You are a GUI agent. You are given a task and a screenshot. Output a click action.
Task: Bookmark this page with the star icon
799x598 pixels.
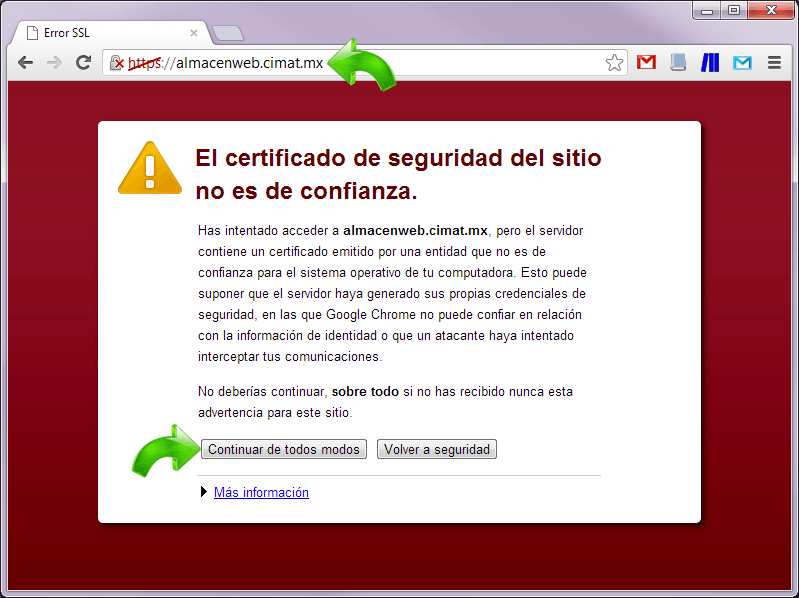[614, 63]
